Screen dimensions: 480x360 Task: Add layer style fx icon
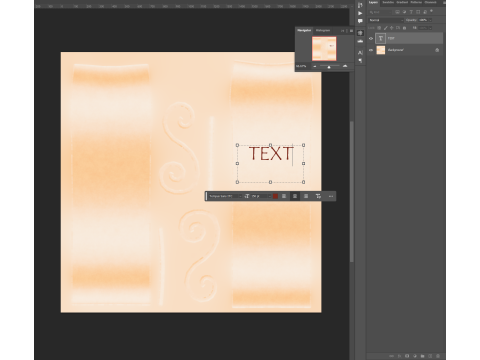tap(399, 356)
